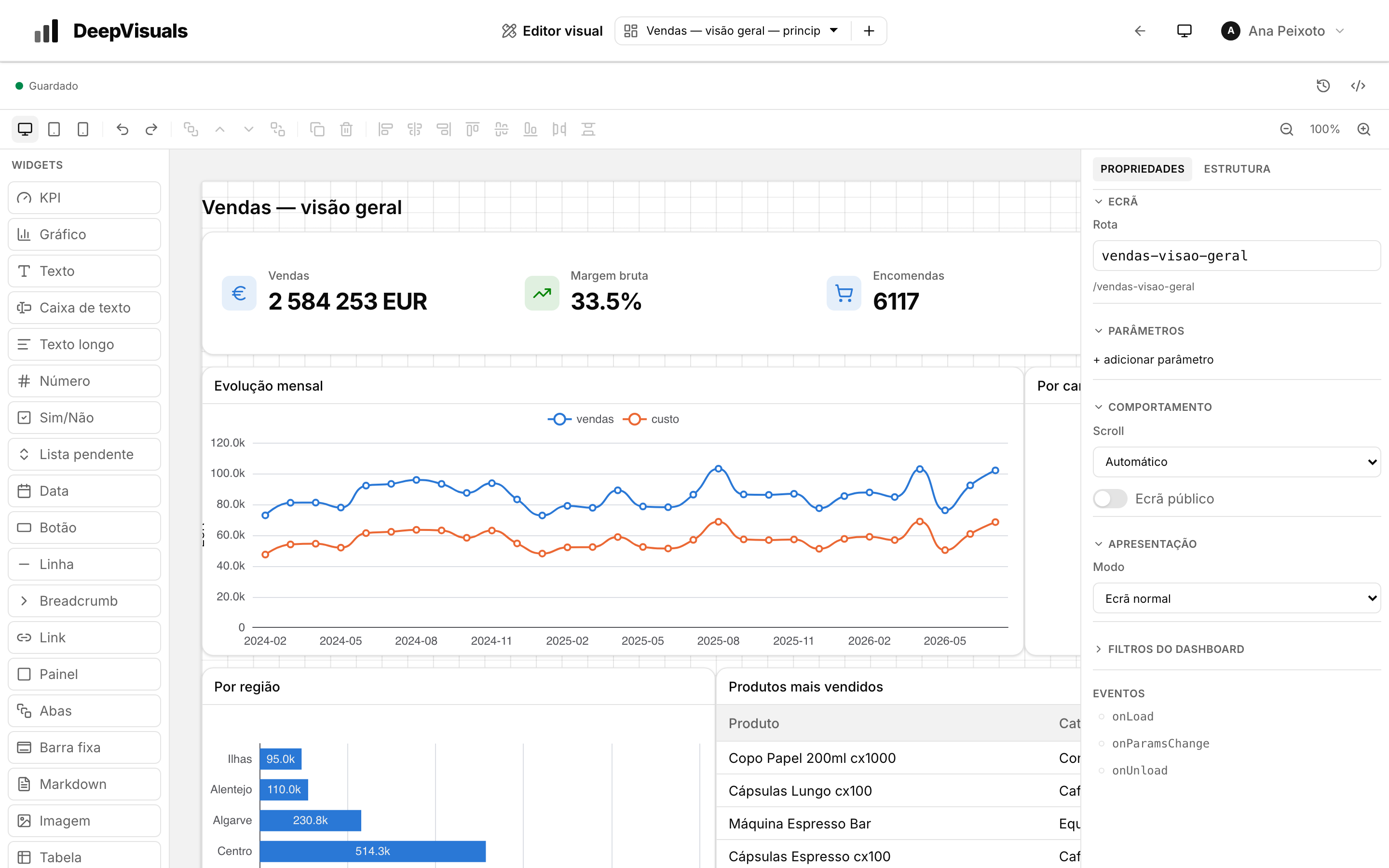Click the Copo Papel 200ml cx1000 row
Screen dimensions: 1389x868
pos(898,758)
